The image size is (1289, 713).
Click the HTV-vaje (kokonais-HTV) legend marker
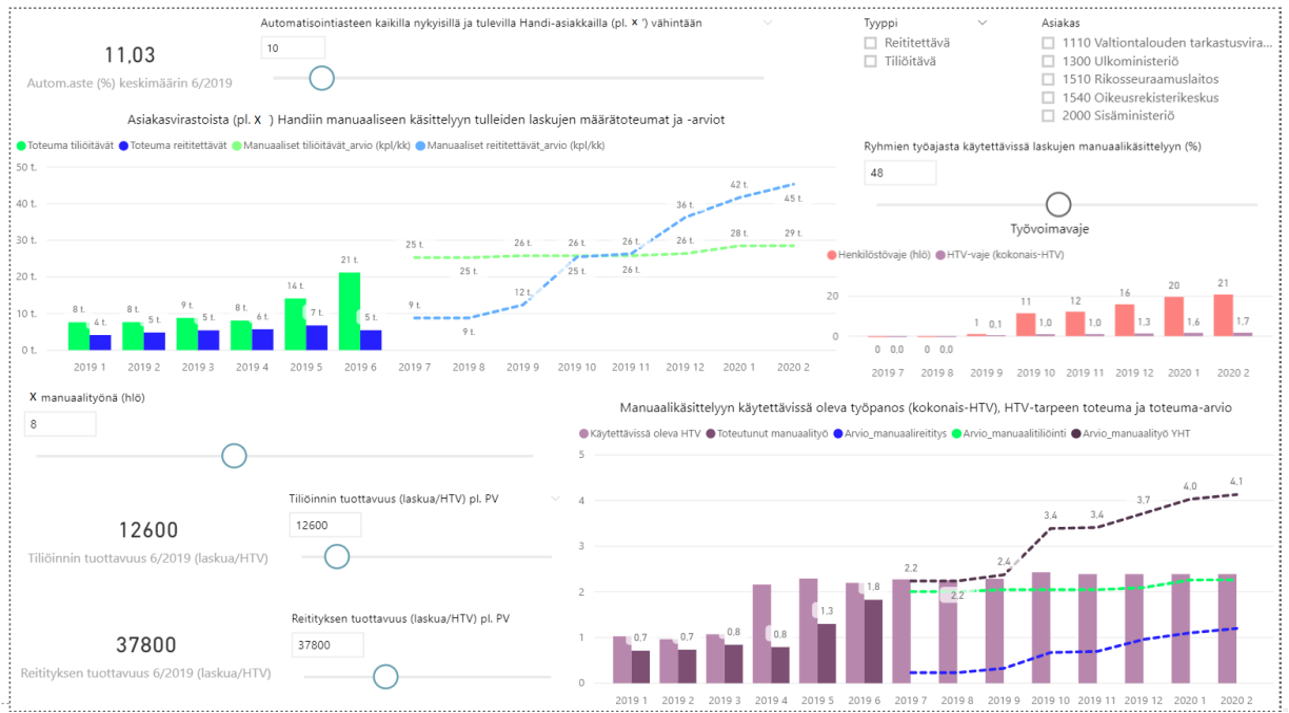(940, 255)
